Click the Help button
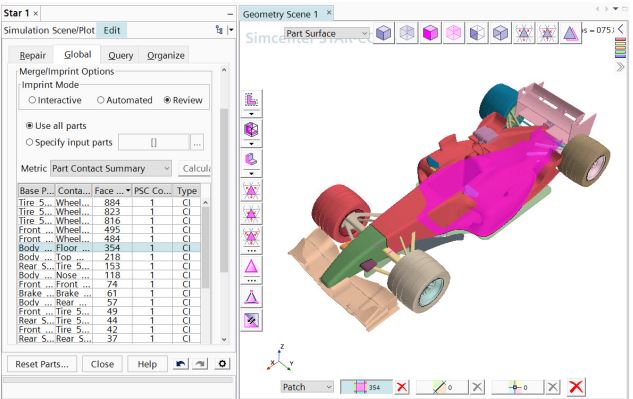Viewport: 633px width, 399px height. 147,364
